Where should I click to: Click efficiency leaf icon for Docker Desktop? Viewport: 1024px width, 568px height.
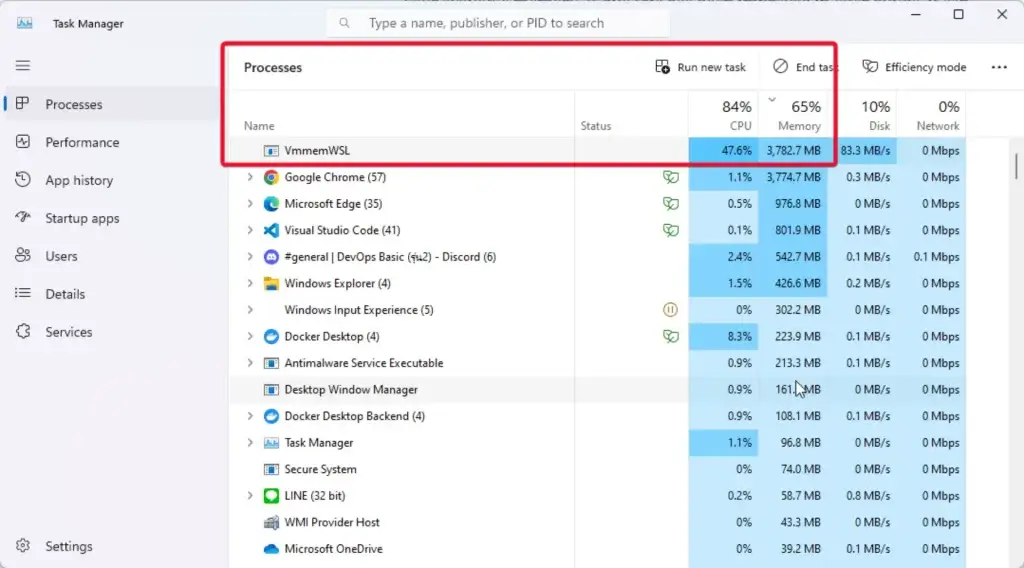(x=671, y=336)
